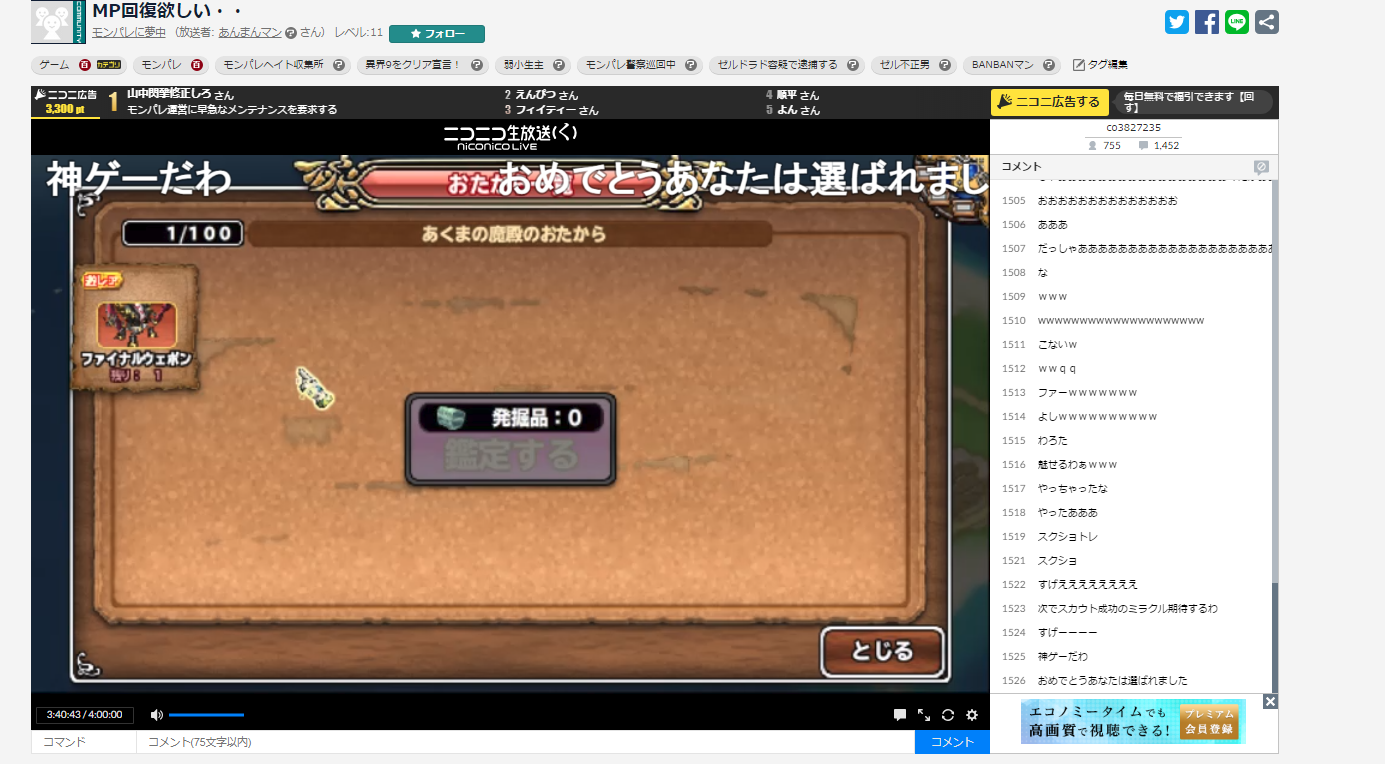
Task: Click the question icon beside ゼルドラド容疑で逮捕する tag
Action: [853, 65]
